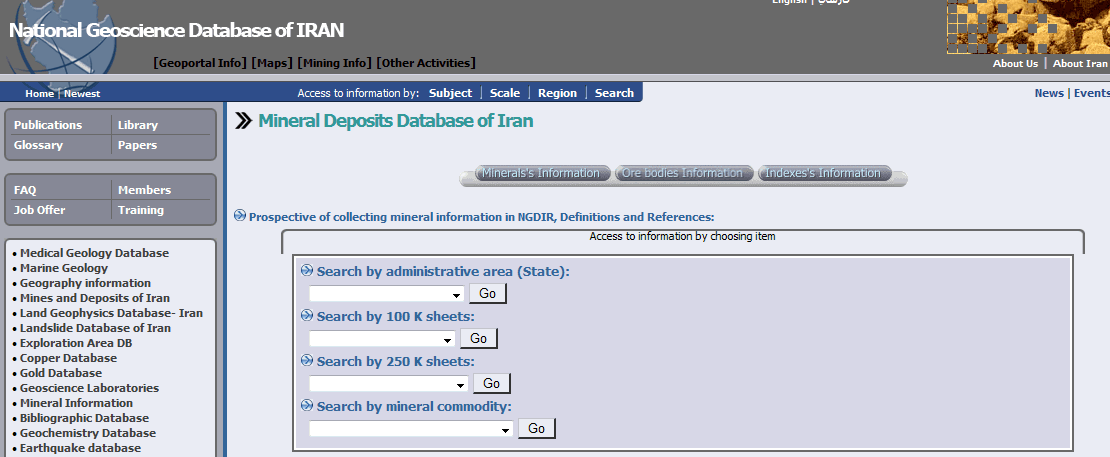Open Geochemistry Database link
Screen dimensions: 1110x457
coord(88,433)
